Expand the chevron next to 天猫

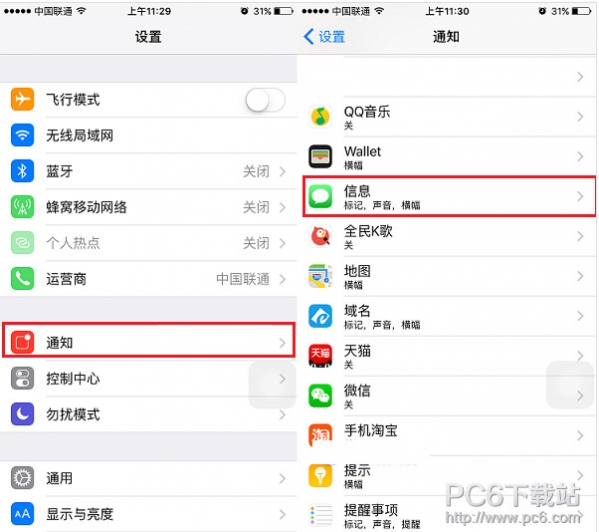tap(580, 356)
